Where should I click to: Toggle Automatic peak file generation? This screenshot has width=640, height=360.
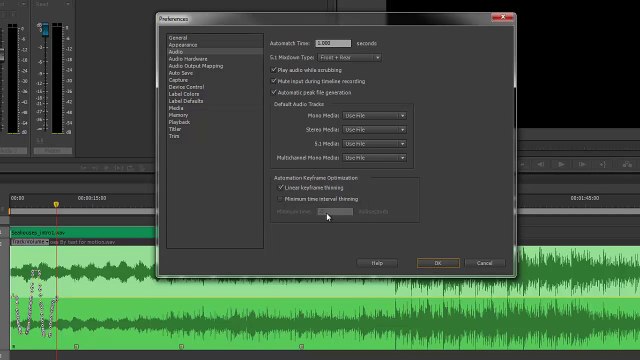coord(274,92)
